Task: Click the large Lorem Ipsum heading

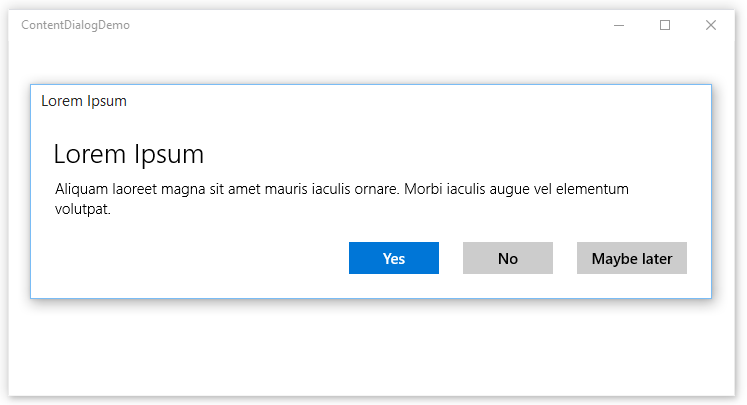Action: tap(129, 154)
